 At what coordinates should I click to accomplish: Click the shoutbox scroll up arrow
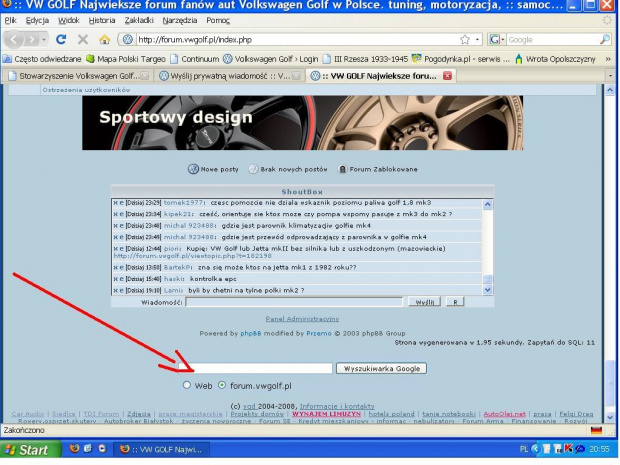click(488, 204)
